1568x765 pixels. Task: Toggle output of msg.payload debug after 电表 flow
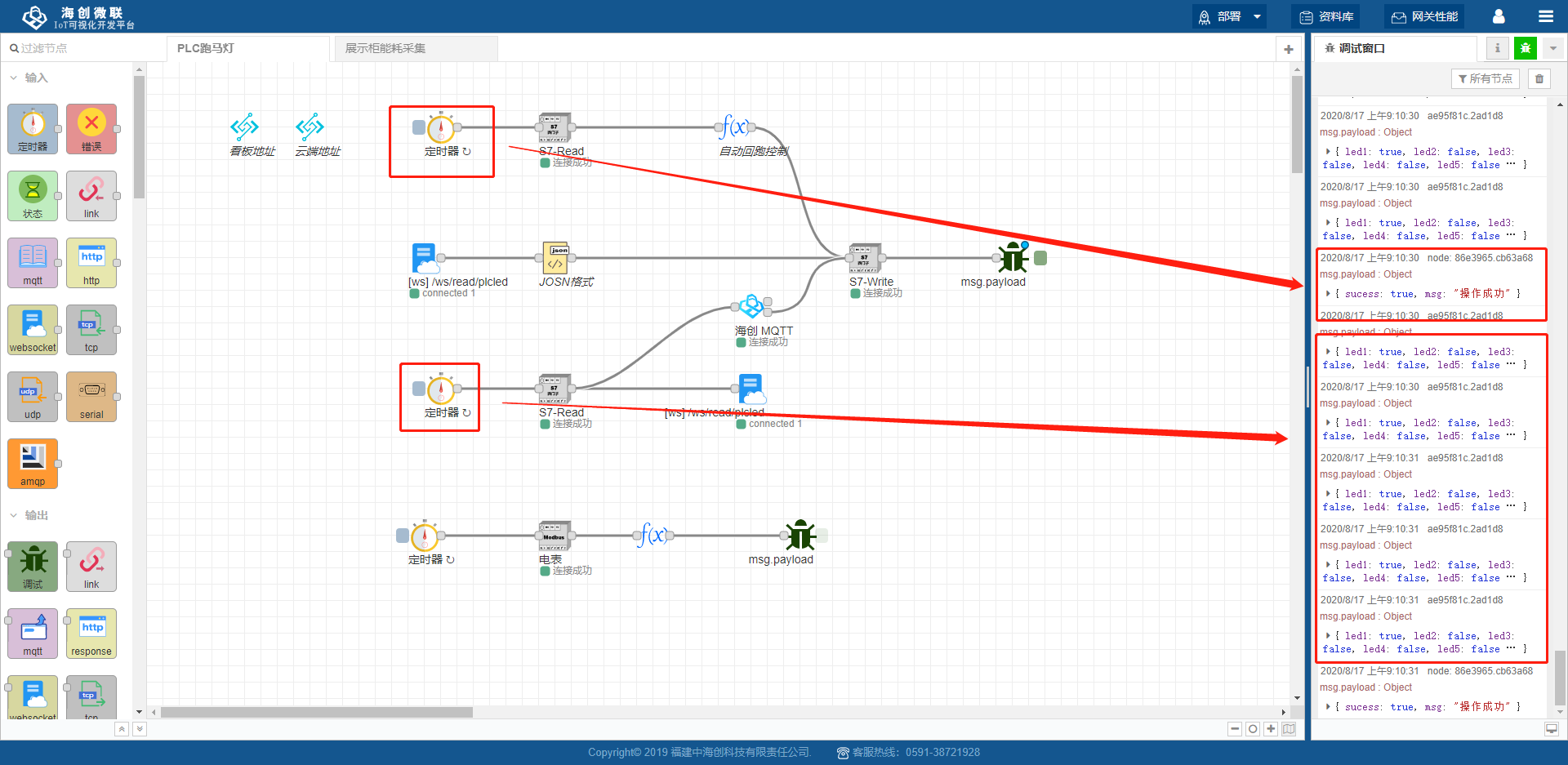pyautogui.click(x=822, y=536)
